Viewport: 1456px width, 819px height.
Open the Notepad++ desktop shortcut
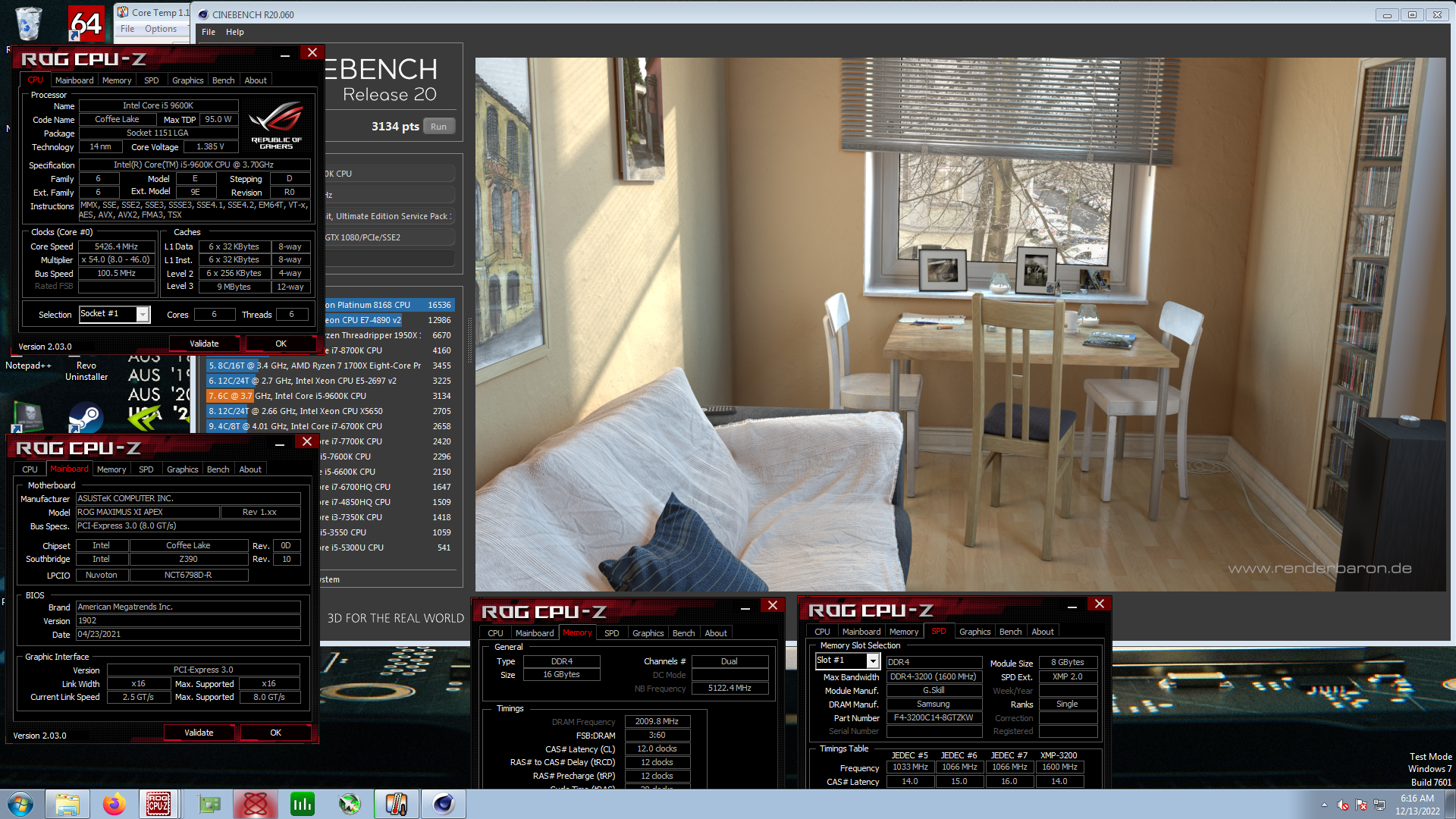[x=29, y=366]
